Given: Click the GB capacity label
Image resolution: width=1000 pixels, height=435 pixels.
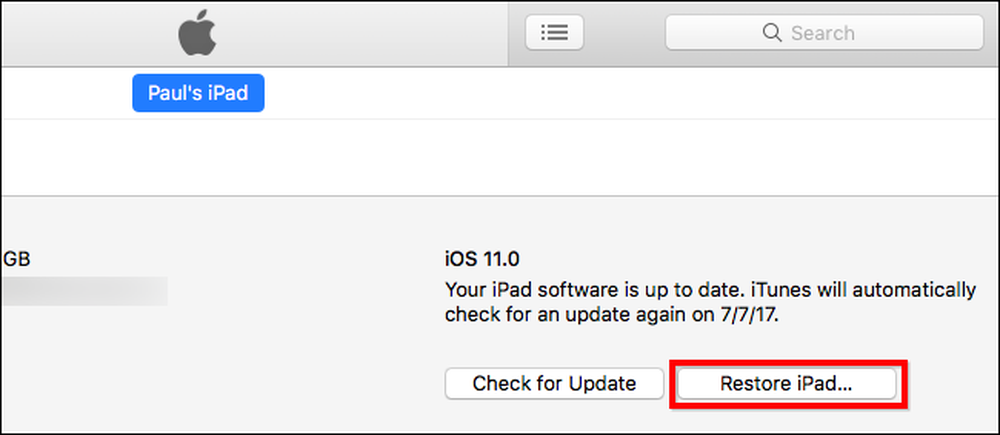Looking at the screenshot, I should pos(17,260).
